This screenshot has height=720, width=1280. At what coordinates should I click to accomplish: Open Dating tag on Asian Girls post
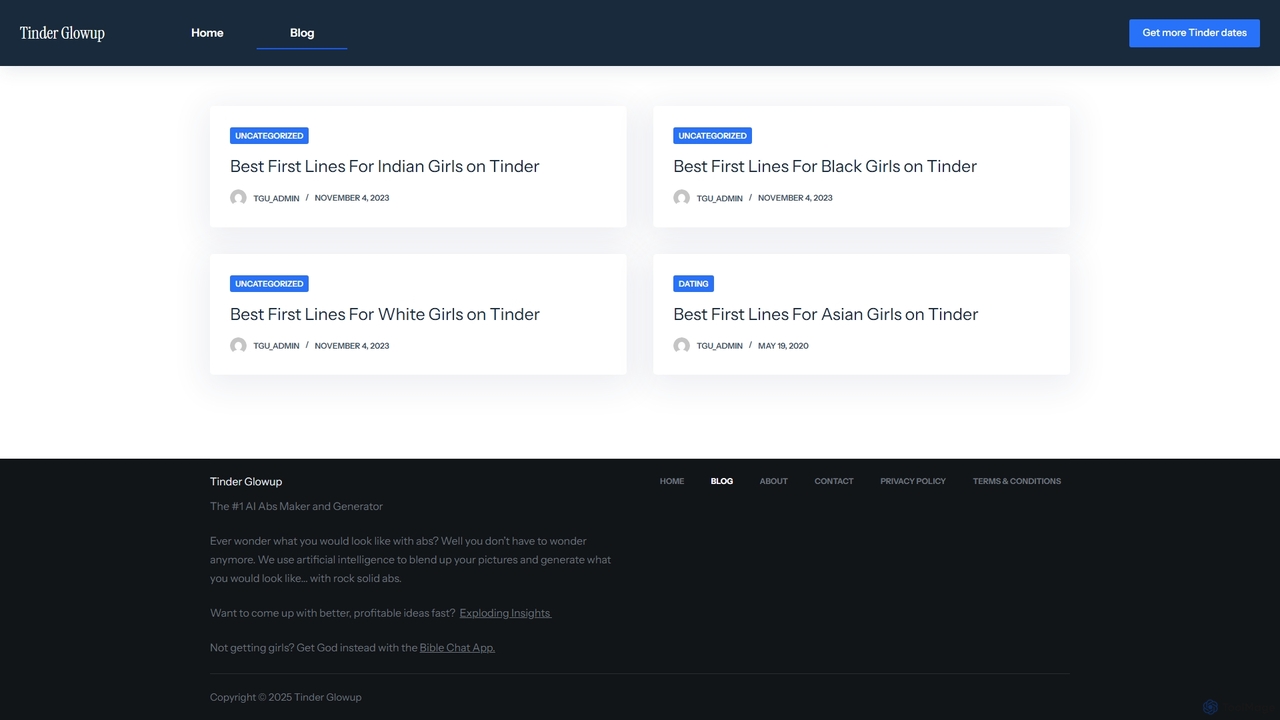(693, 284)
